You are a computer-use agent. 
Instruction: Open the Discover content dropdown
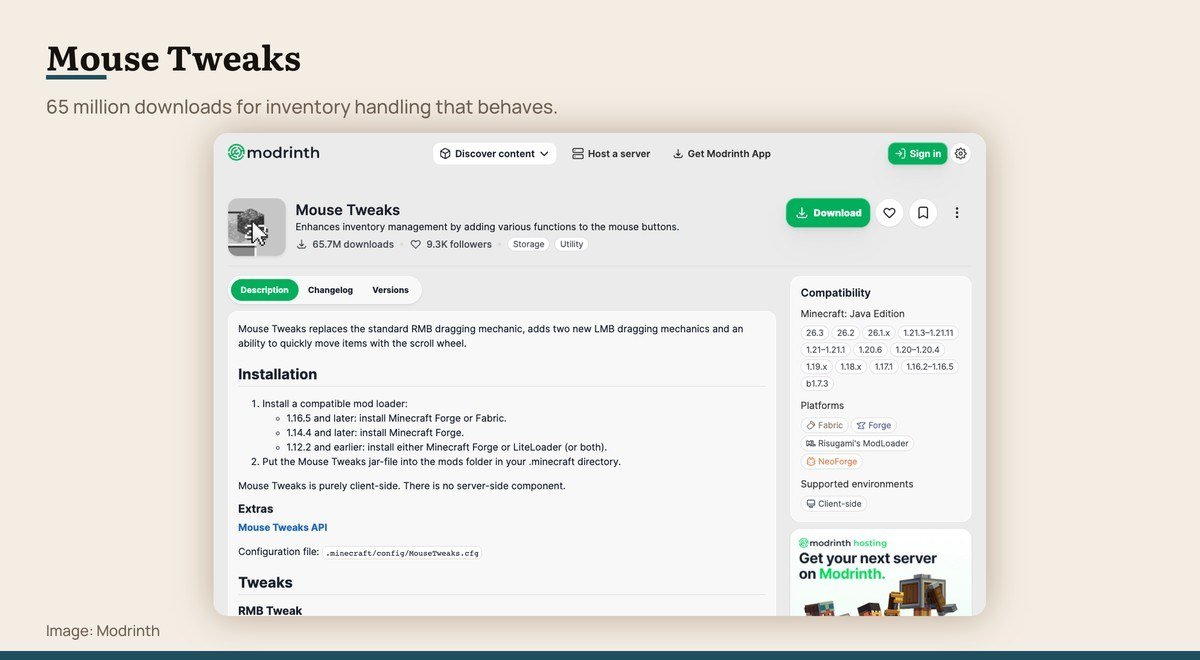pos(495,154)
